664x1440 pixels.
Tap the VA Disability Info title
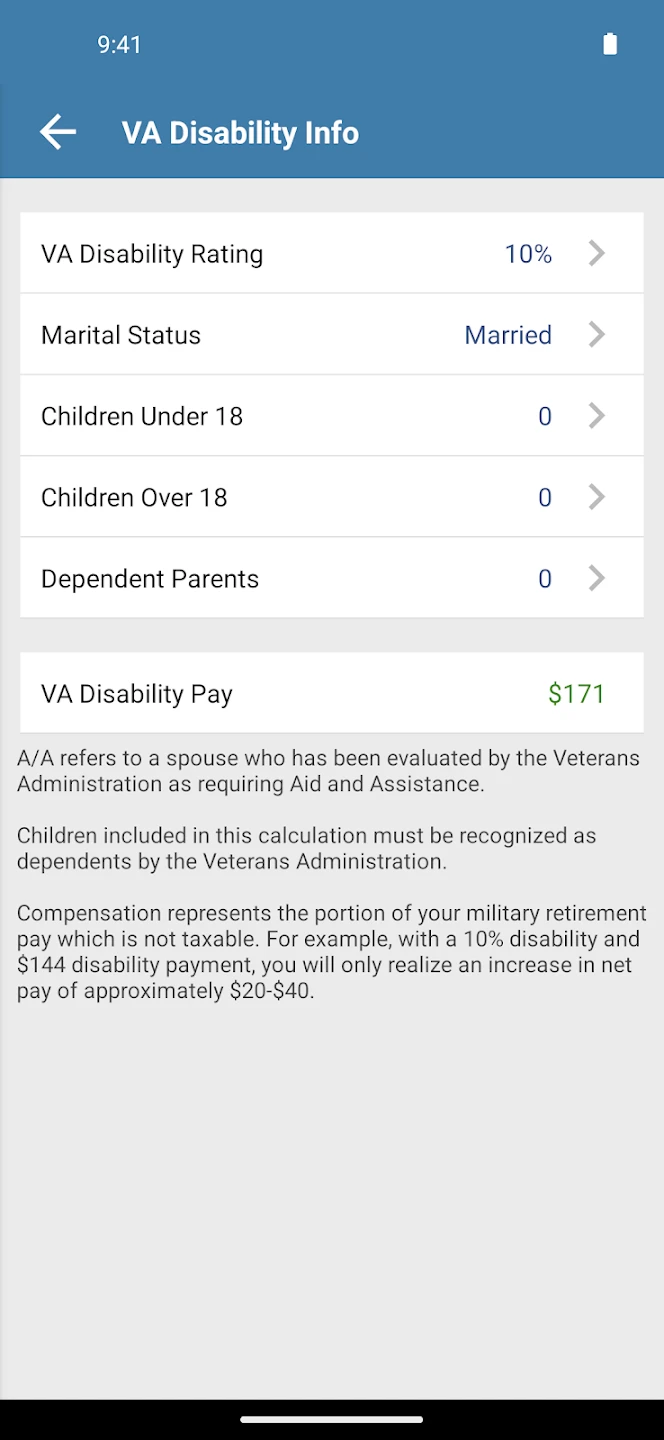pos(240,133)
